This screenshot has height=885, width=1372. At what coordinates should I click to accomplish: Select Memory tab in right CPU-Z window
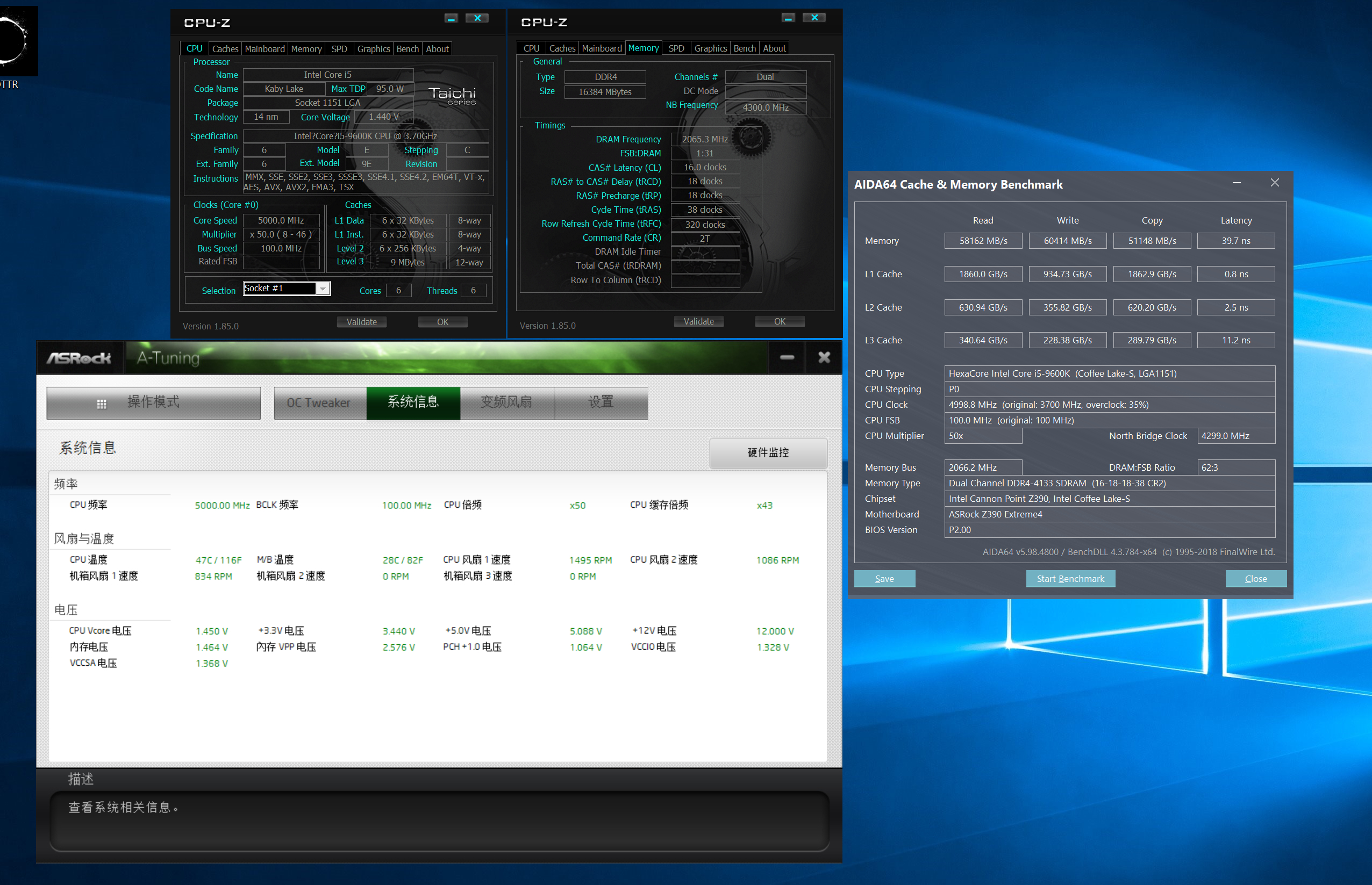[644, 48]
